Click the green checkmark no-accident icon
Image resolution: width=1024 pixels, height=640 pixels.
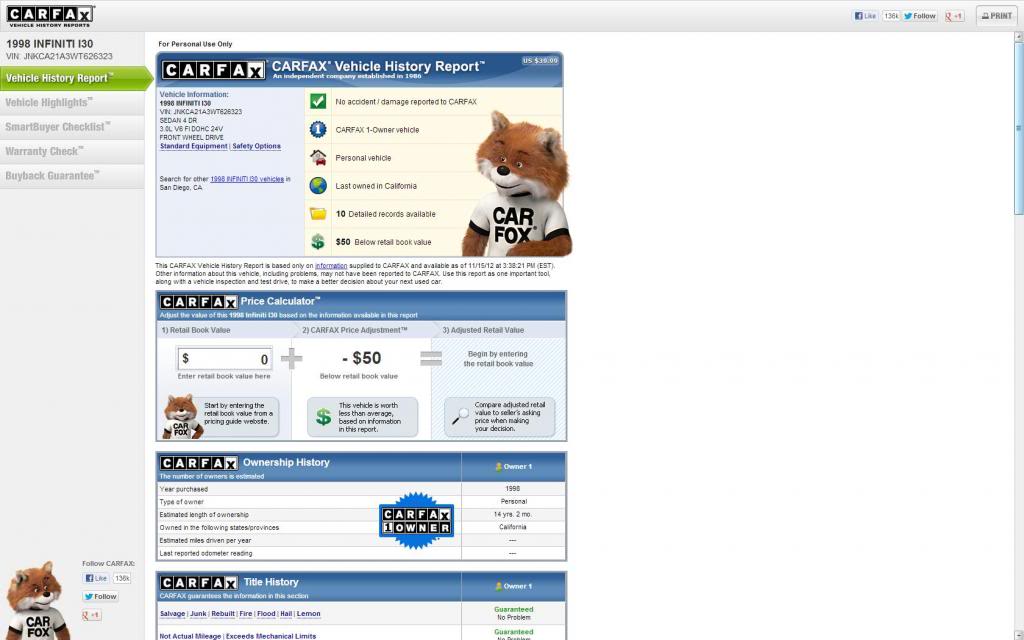point(318,101)
